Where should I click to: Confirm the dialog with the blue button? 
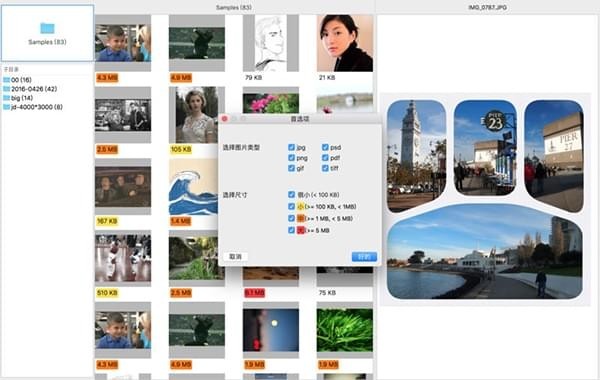(x=364, y=256)
